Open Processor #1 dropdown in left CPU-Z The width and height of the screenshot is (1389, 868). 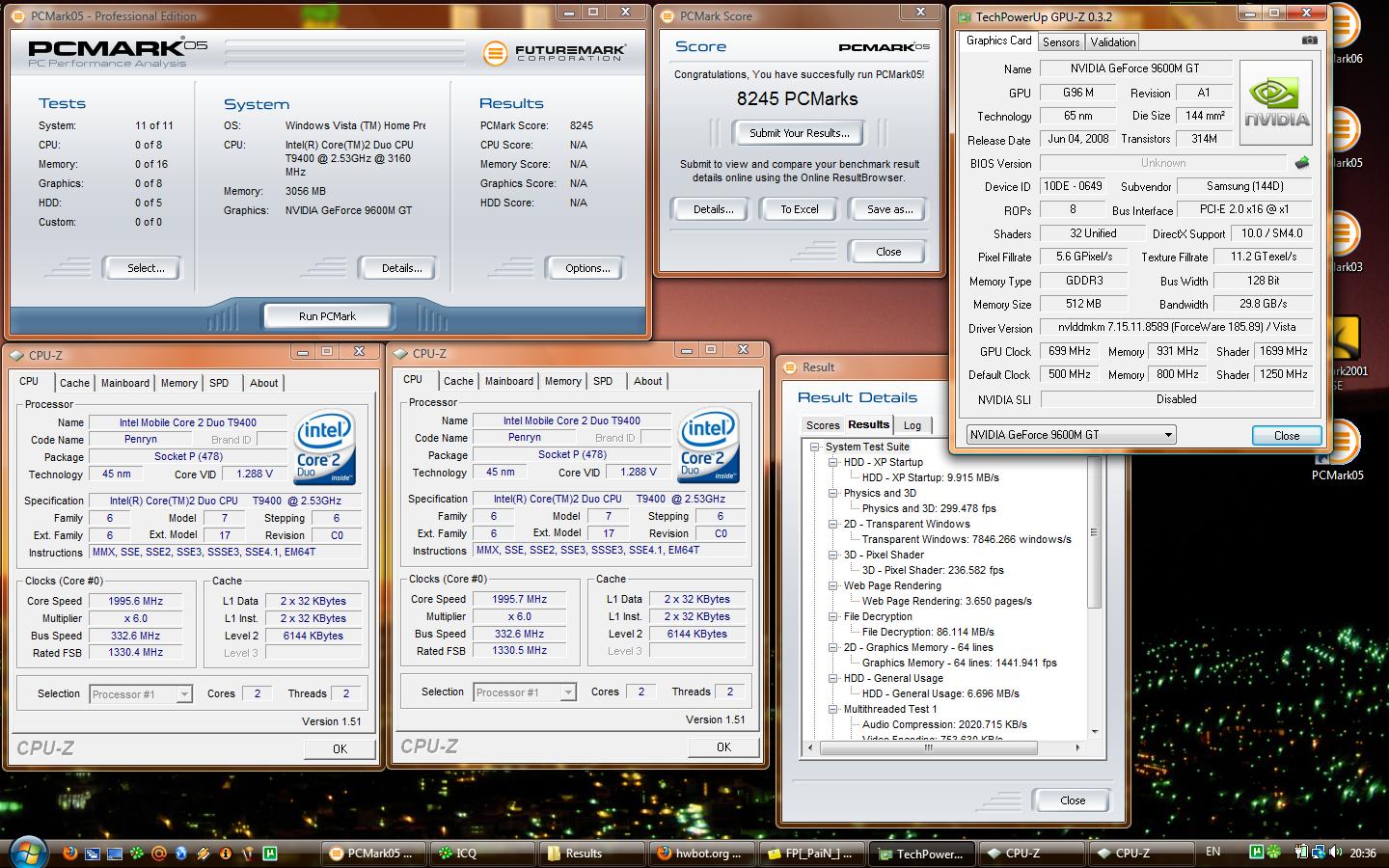184,694
